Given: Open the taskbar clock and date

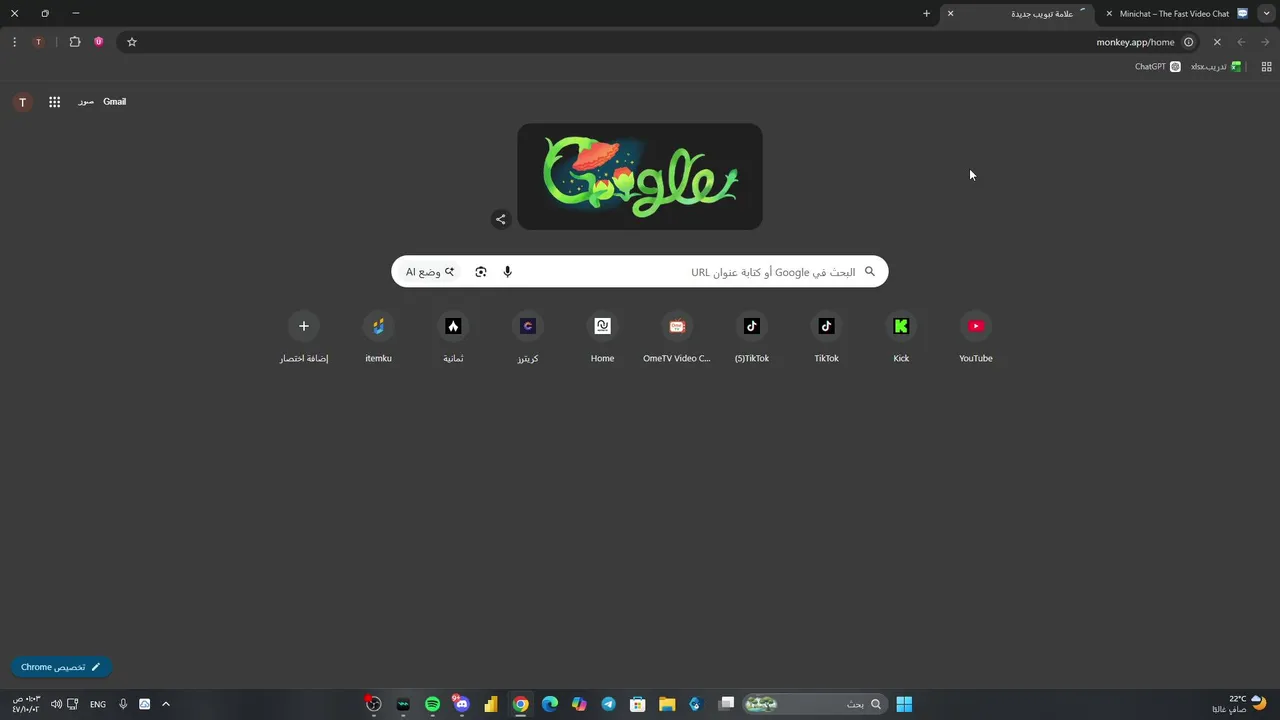Looking at the screenshot, I should [x=26, y=704].
